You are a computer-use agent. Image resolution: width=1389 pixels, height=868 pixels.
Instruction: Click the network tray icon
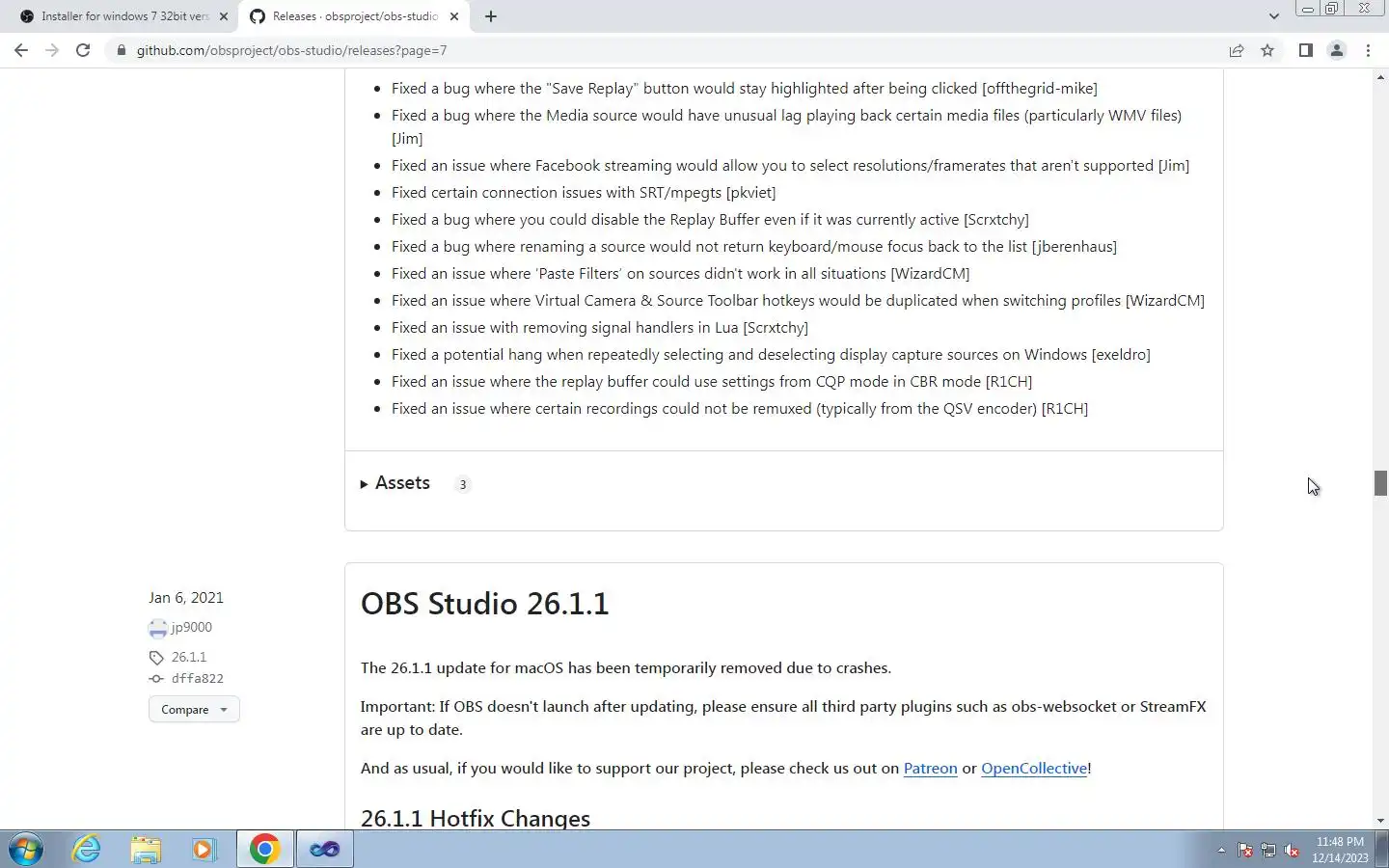[1268, 851]
